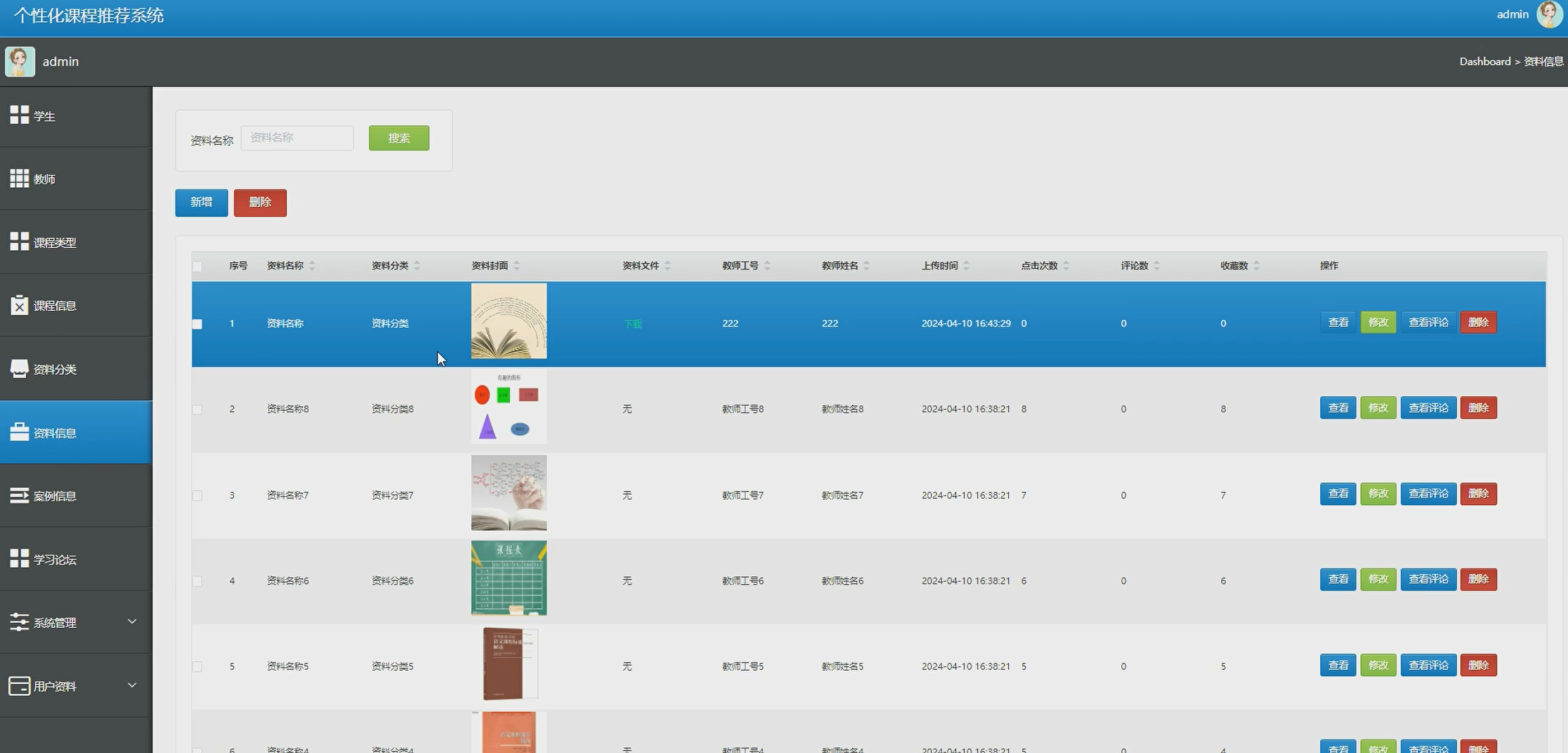Click 修改 for row 资料名称7
Image resolution: width=1568 pixels, height=753 pixels.
(x=1378, y=494)
